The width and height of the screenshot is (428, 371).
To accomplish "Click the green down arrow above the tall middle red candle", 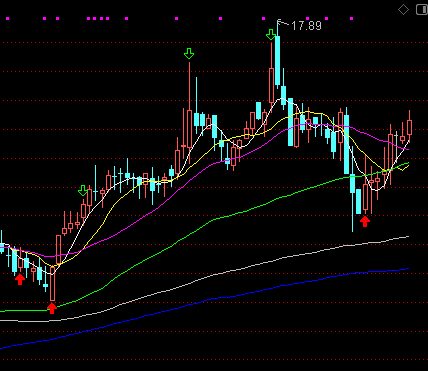I will (189, 53).
